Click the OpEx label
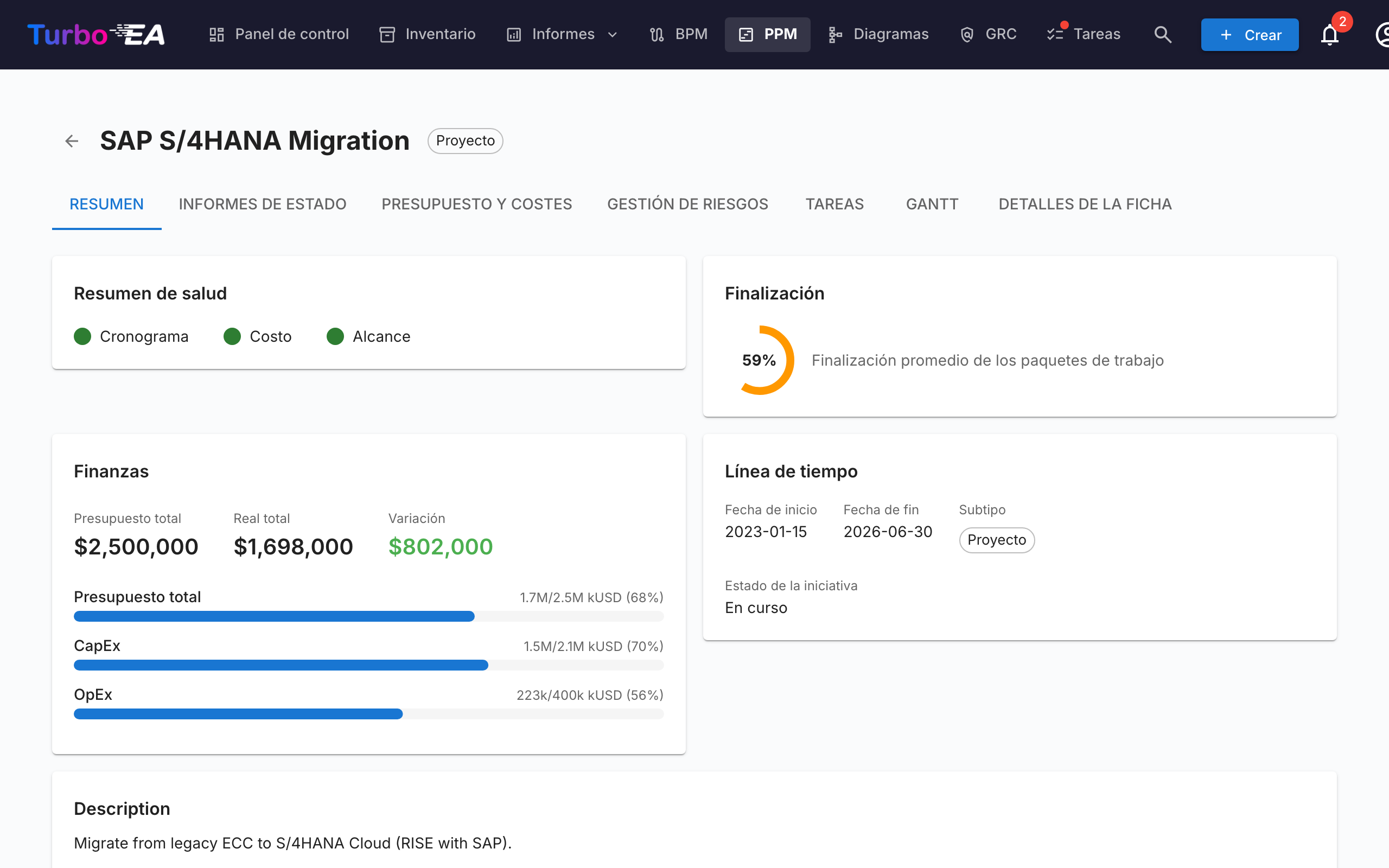Screen dimensions: 1389x868 (x=93, y=694)
